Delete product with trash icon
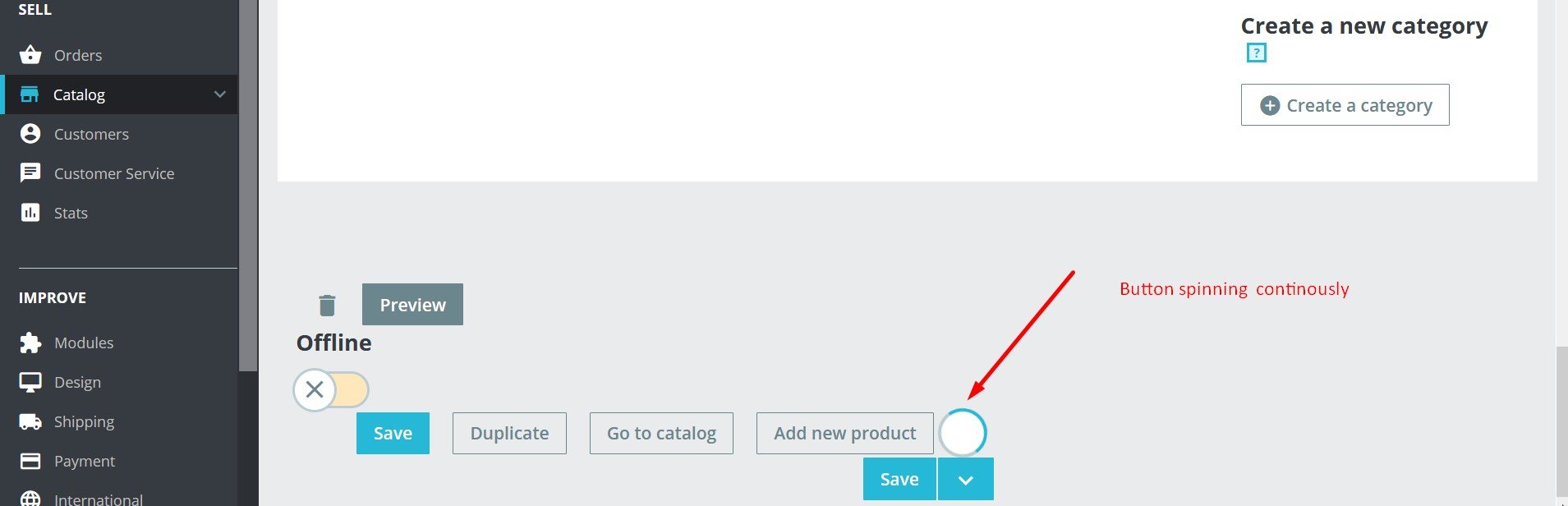The width and height of the screenshot is (1568, 506). point(327,306)
